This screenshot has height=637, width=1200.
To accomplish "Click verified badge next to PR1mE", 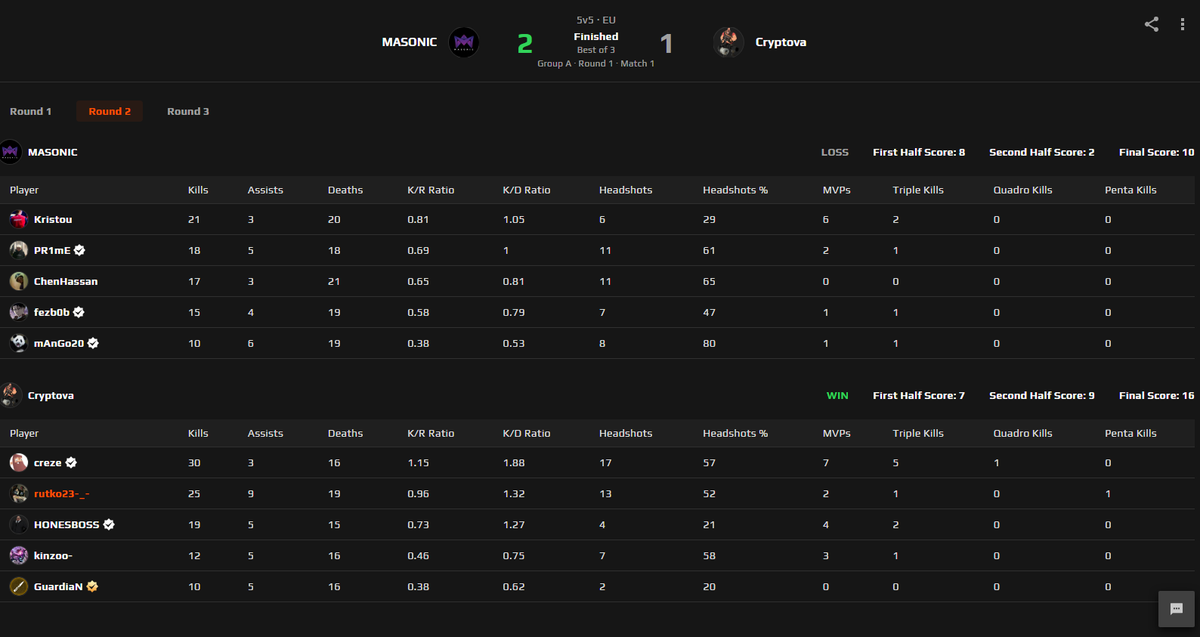I will (79, 250).
